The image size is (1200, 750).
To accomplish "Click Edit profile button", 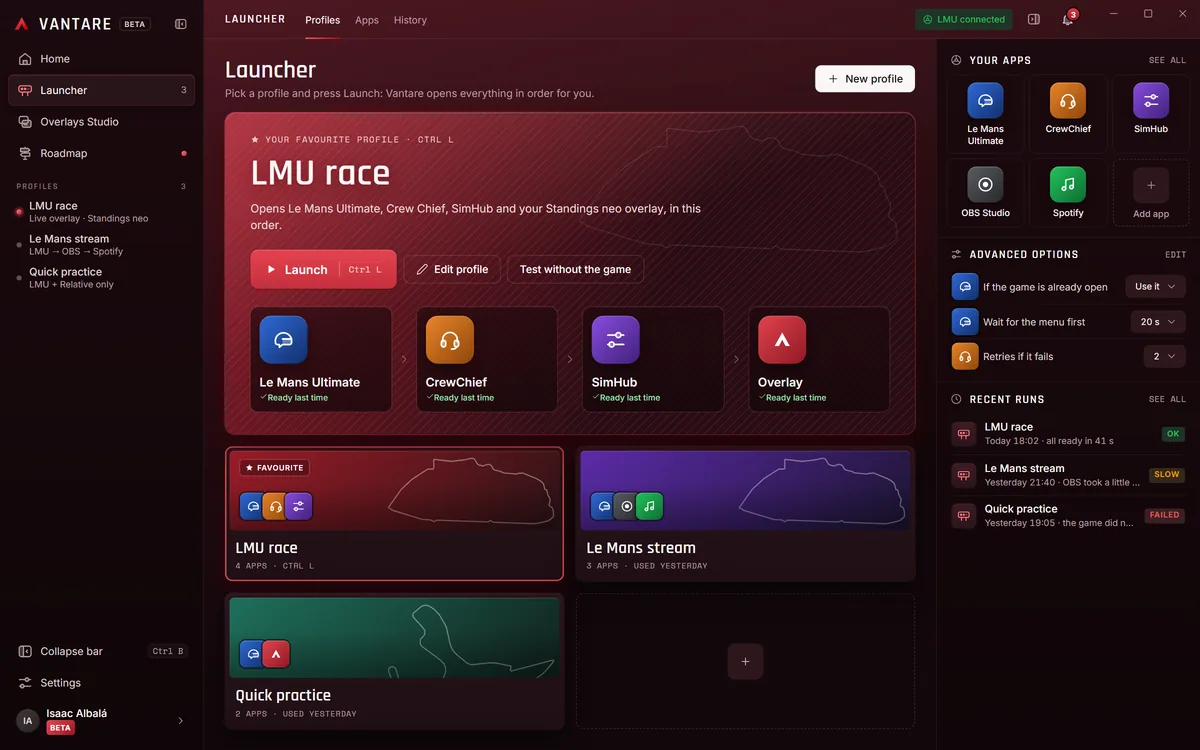I will (x=452, y=269).
